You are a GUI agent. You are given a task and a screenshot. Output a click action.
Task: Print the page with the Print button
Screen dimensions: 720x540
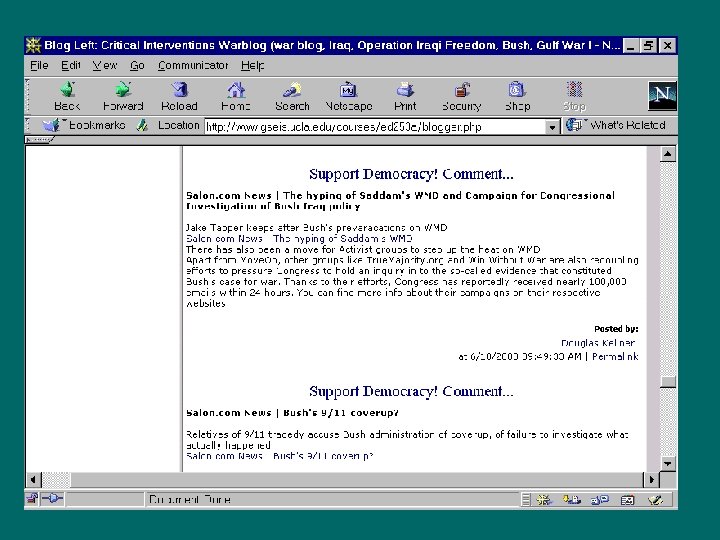tap(405, 96)
